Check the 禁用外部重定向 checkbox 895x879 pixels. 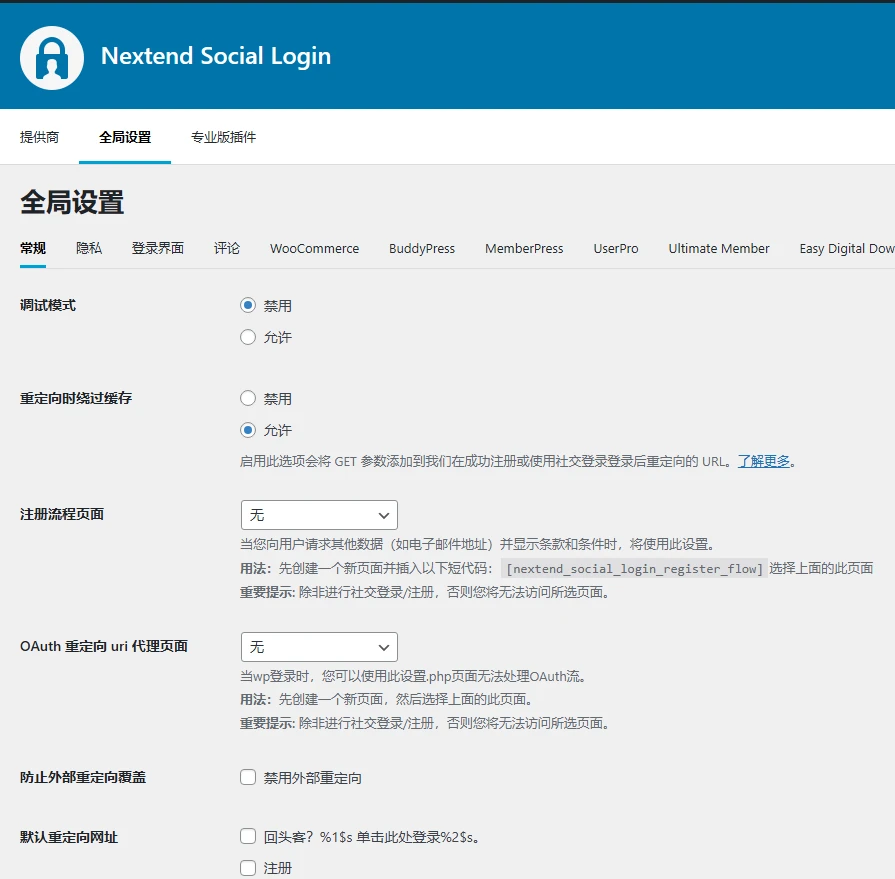click(247, 777)
